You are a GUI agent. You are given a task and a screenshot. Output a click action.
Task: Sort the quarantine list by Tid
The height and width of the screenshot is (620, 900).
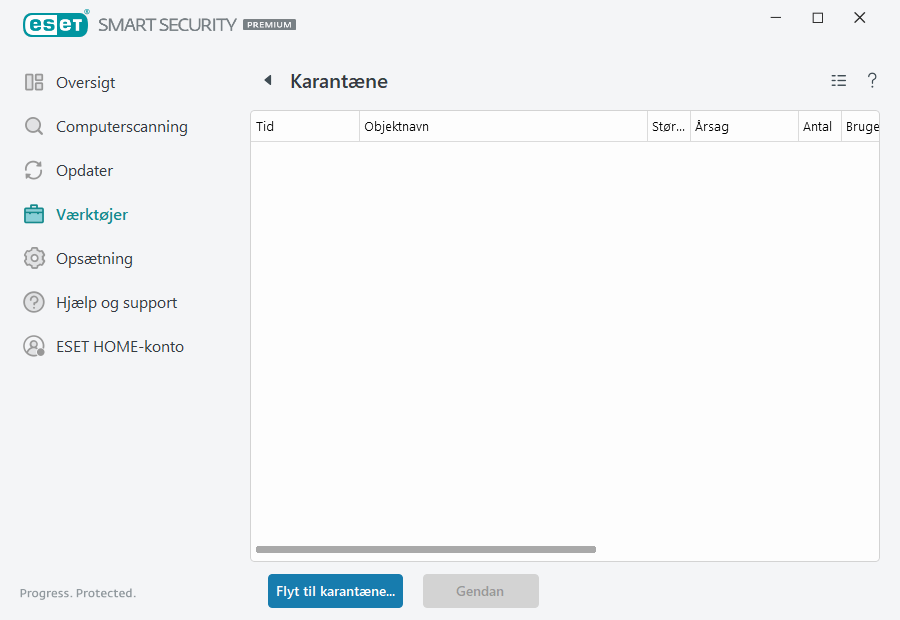(300, 126)
